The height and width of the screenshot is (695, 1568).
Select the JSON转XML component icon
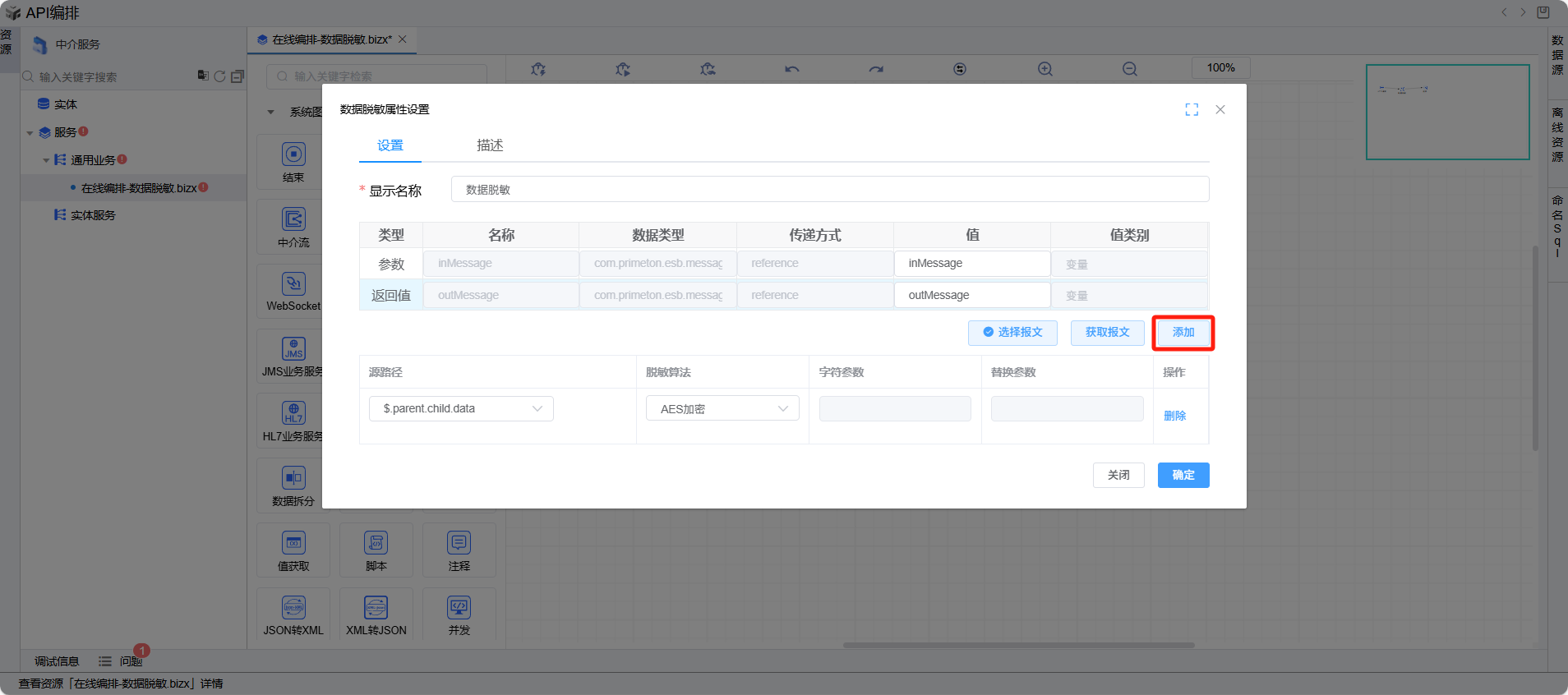pos(293,608)
